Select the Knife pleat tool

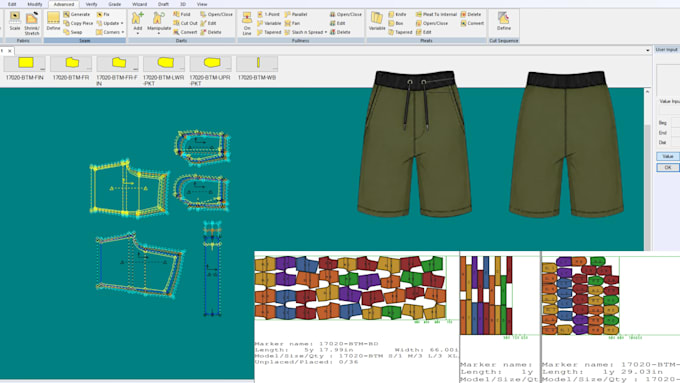click(x=397, y=14)
